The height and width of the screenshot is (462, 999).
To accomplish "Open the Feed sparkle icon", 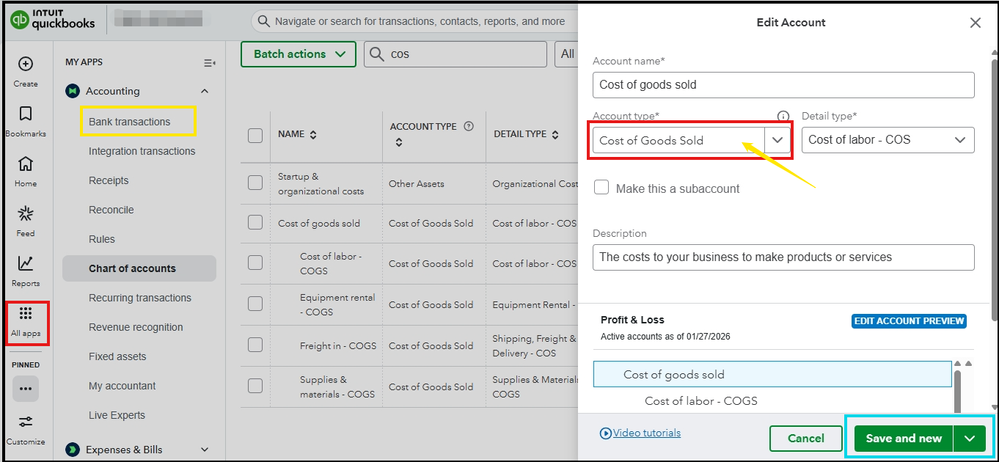I will (x=26, y=214).
